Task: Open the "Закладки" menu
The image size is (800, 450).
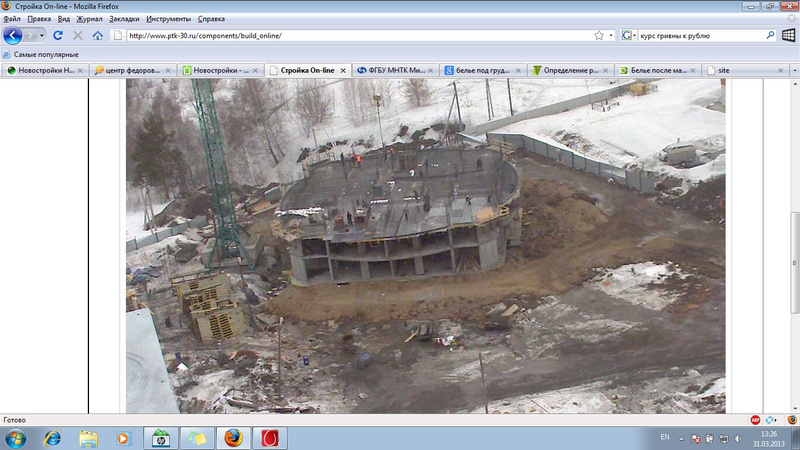Action: tap(124, 18)
